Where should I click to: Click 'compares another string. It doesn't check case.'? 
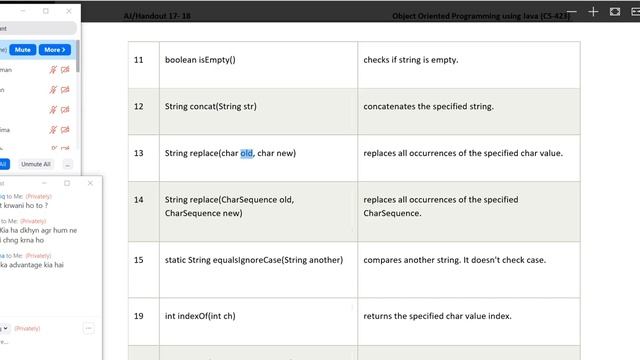coord(454,260)
